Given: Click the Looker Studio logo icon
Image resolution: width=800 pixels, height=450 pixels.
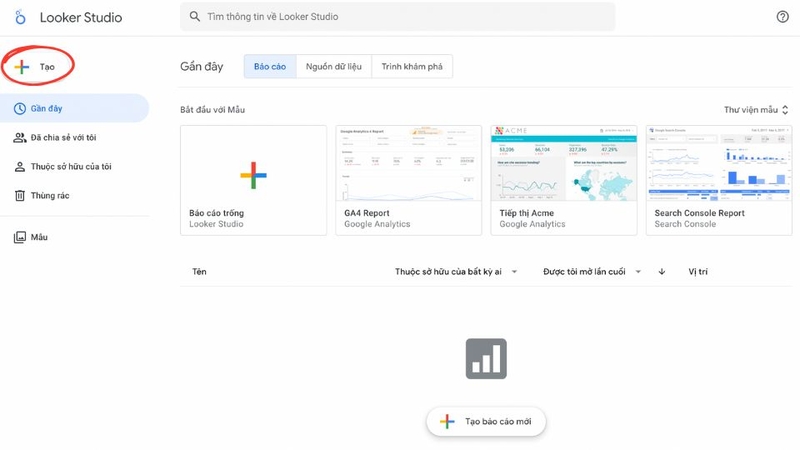Looking at the screenshot, I should [20, 17].
